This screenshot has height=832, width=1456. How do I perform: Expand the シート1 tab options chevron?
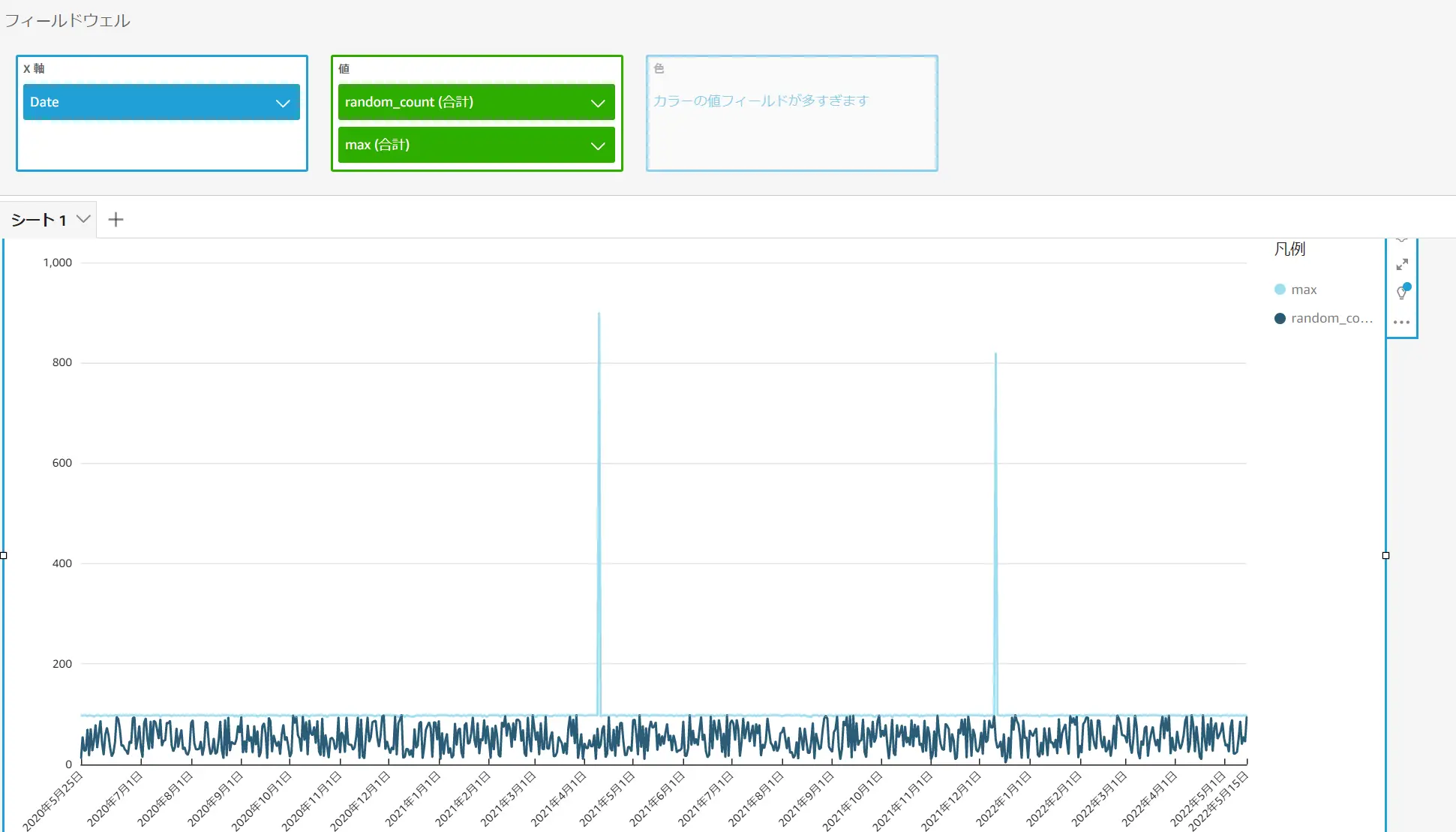click(83, 219)
